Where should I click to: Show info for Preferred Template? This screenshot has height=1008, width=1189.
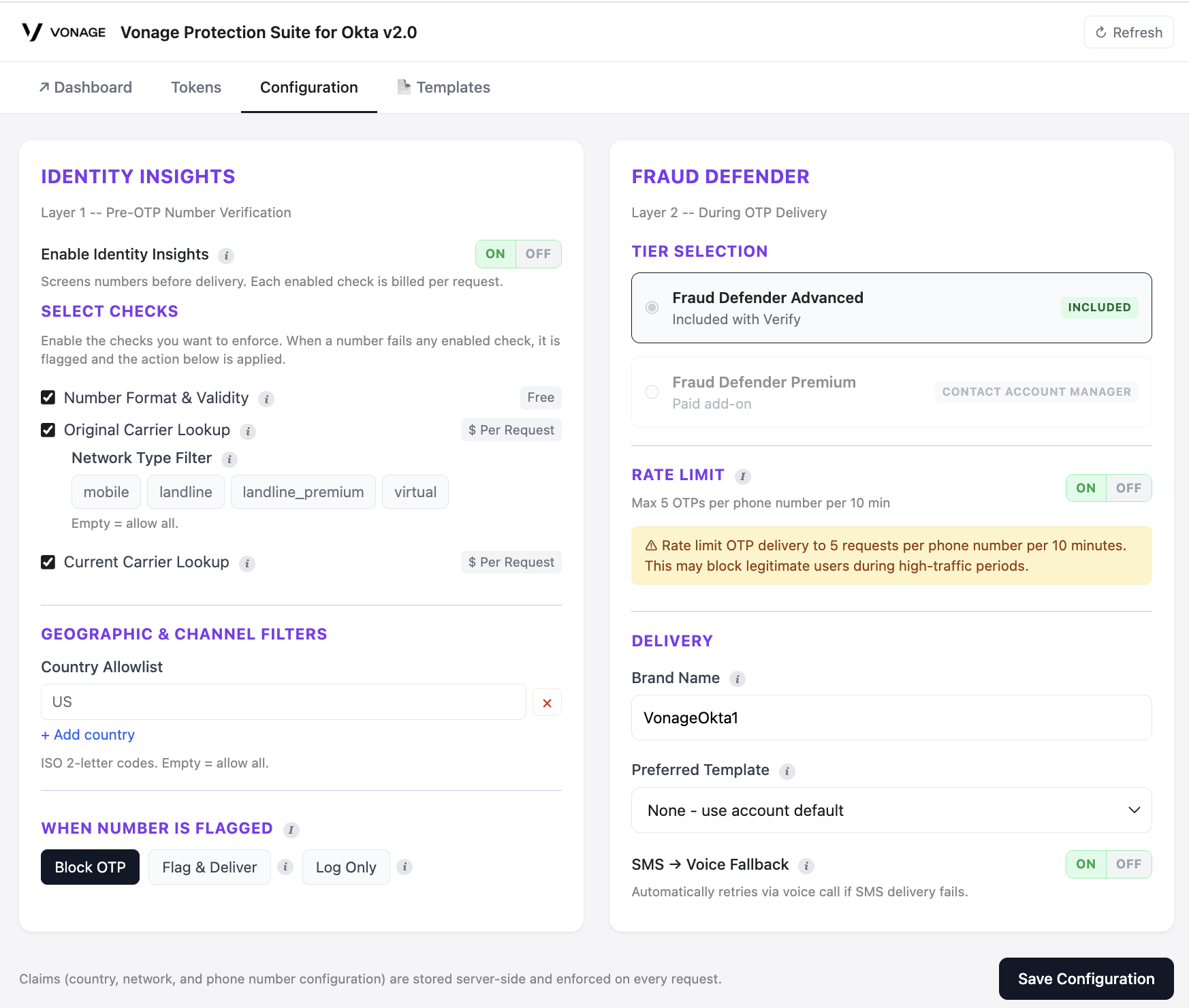787,771
